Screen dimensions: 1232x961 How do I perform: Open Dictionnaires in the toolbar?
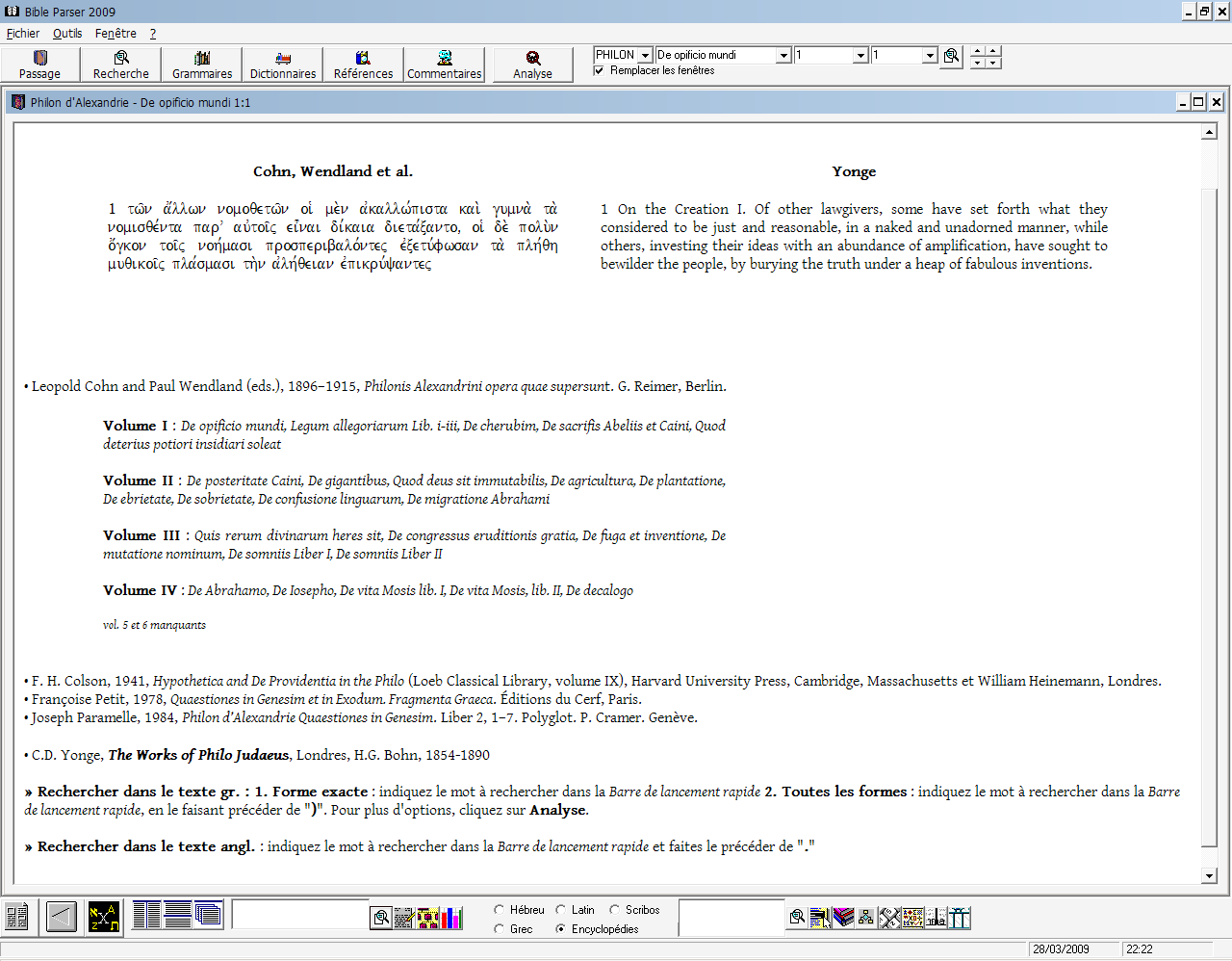point(283,65)
